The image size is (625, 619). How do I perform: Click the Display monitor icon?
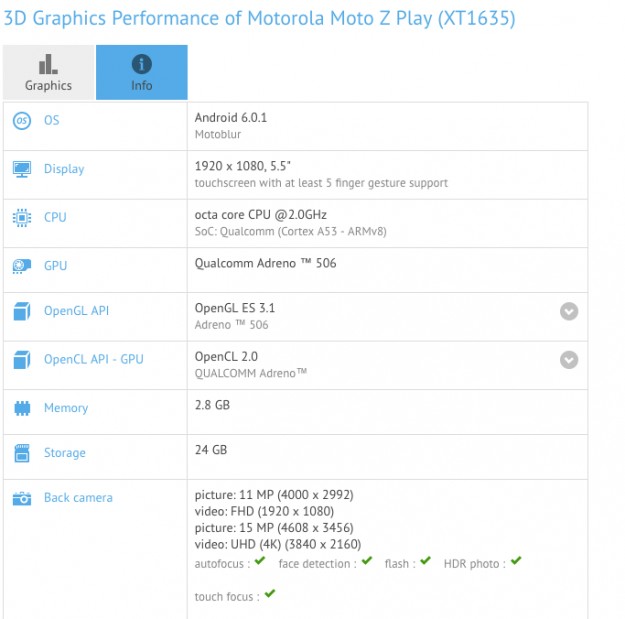(x=21, y=169)
